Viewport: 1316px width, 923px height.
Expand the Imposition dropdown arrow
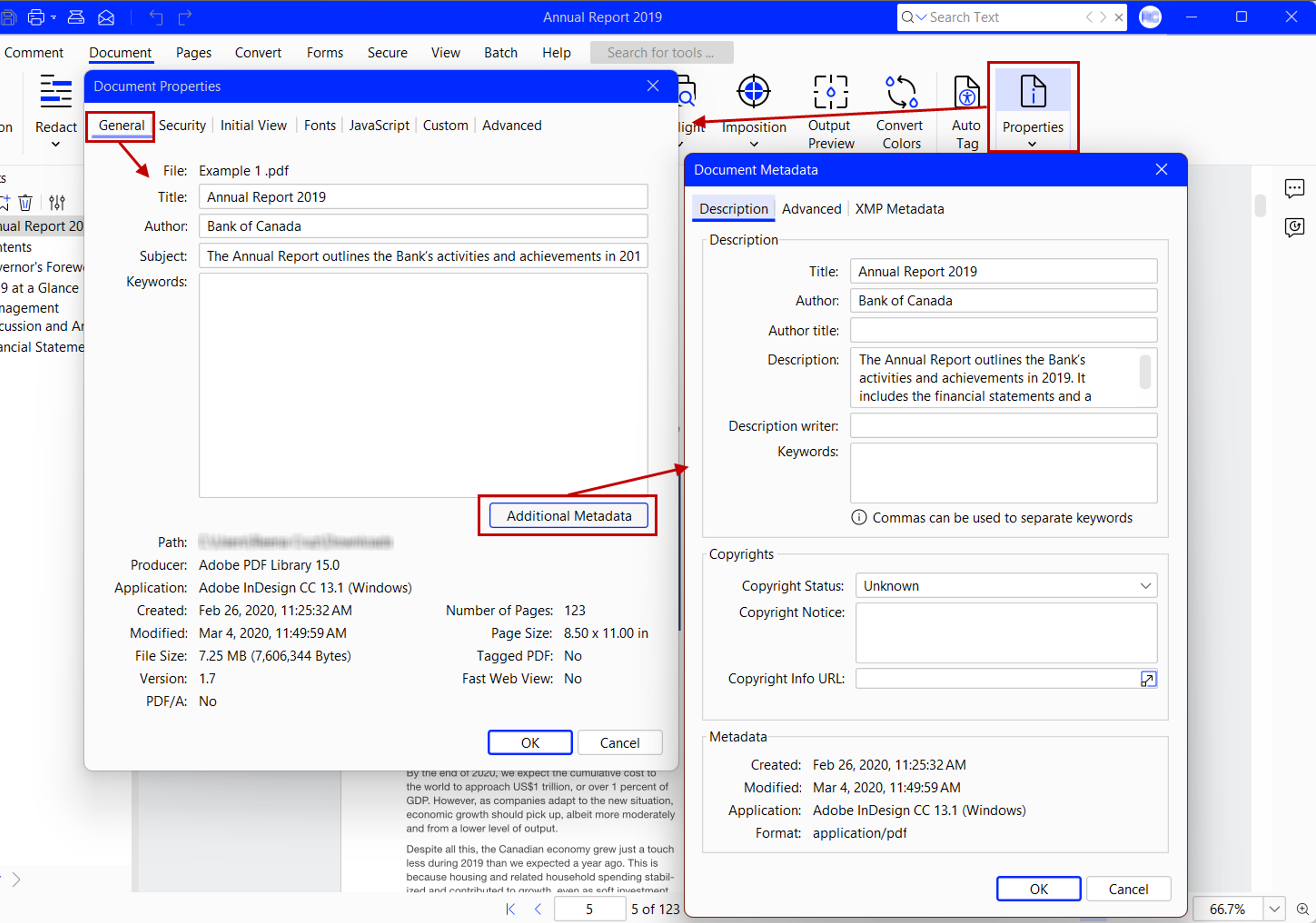[x=754, y=144]
